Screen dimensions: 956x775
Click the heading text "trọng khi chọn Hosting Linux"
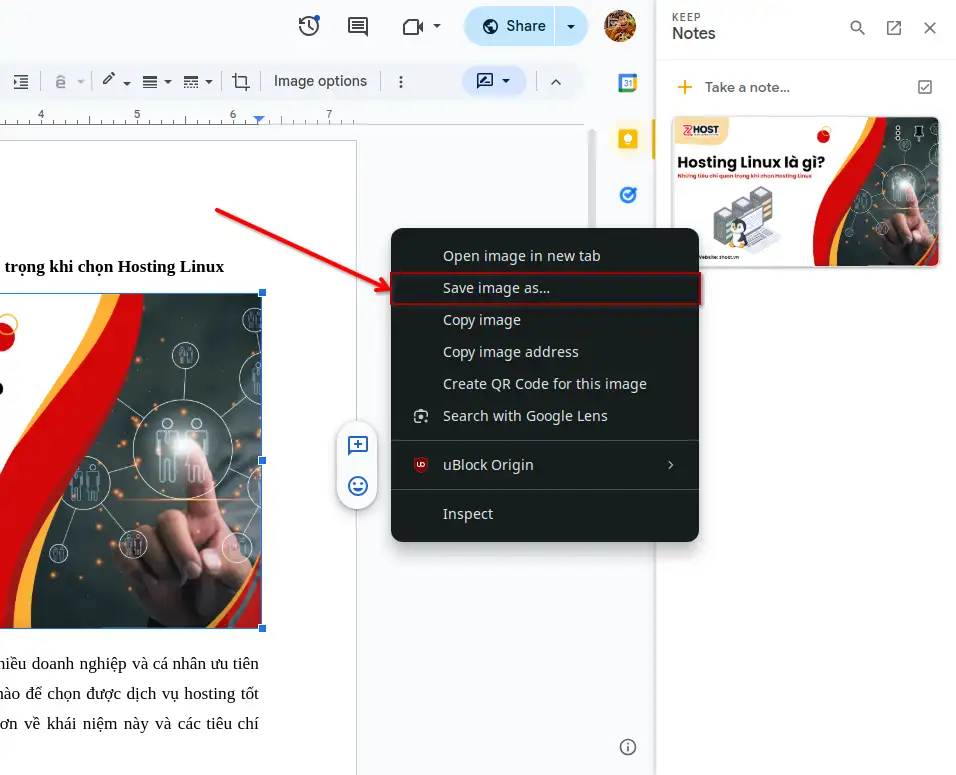pyautogui.click(x=114, y=266)
